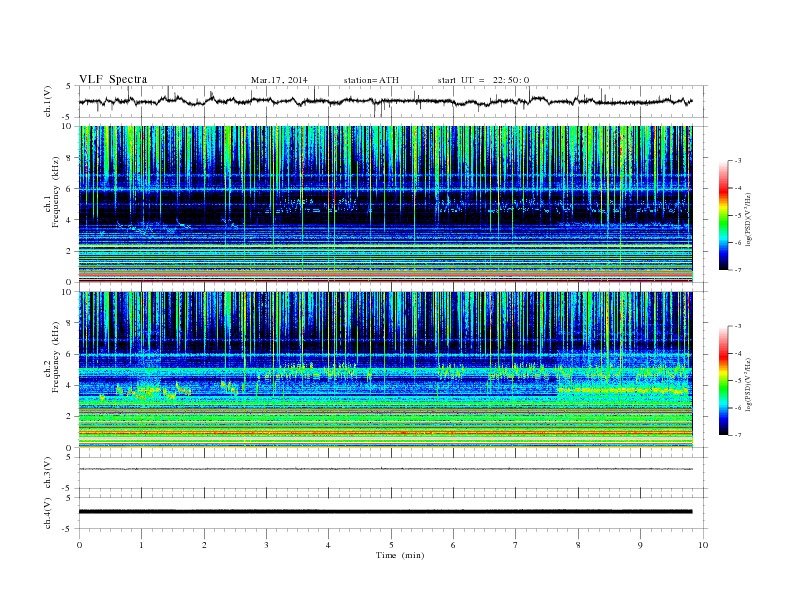Click time axis tick label "0"
Screen dimensions: 792x612
(x=79, y=545)
